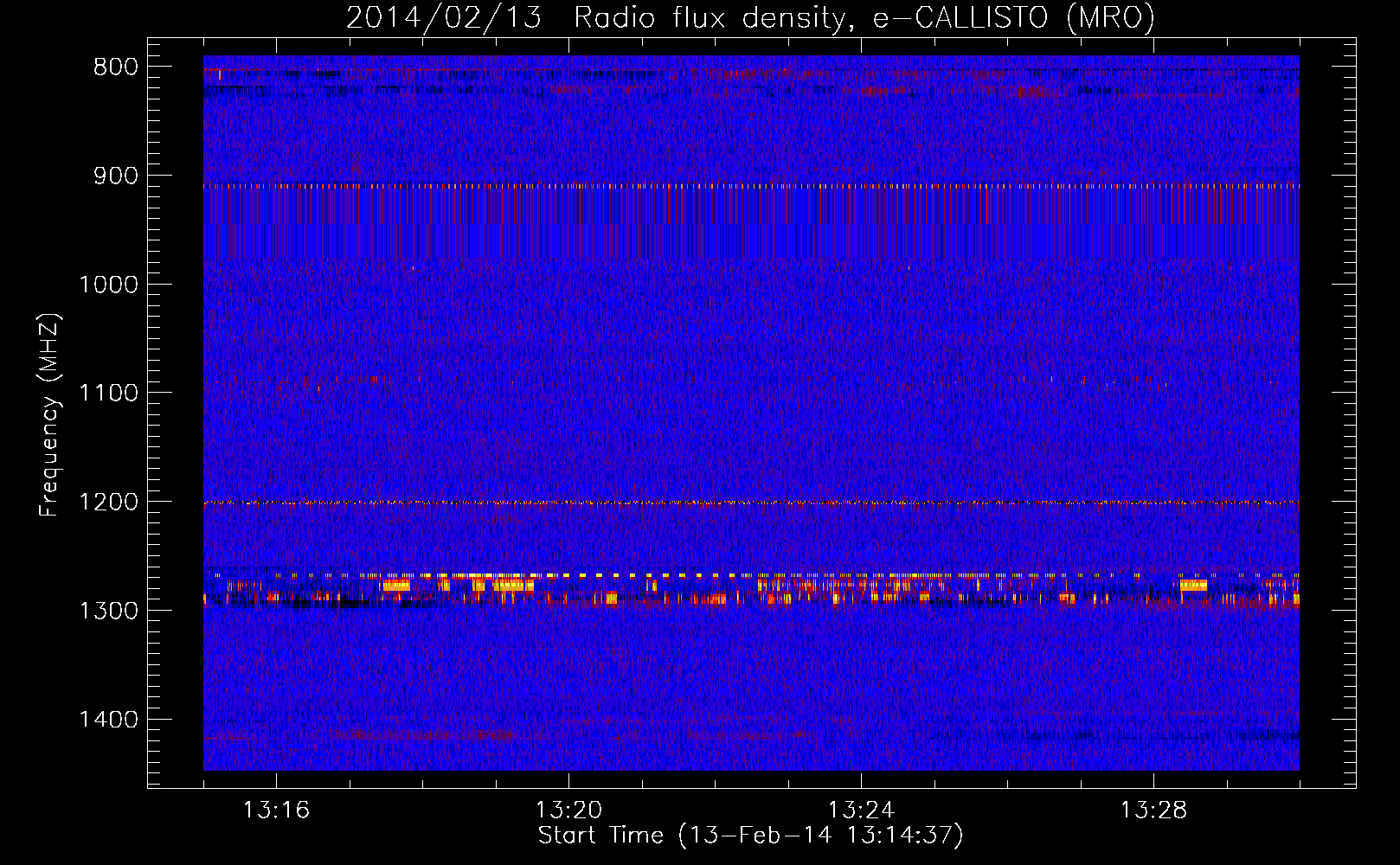1400x865 pixels.
Task: Select the 1400 frequency axis label
Action: (x=108, y=721)
